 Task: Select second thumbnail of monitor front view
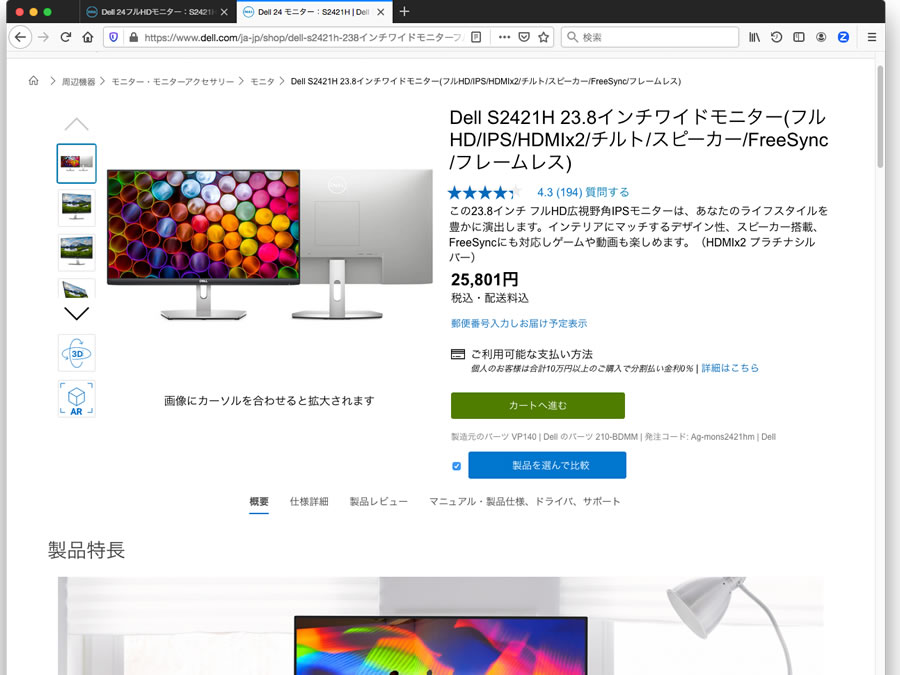pos(76,208)
